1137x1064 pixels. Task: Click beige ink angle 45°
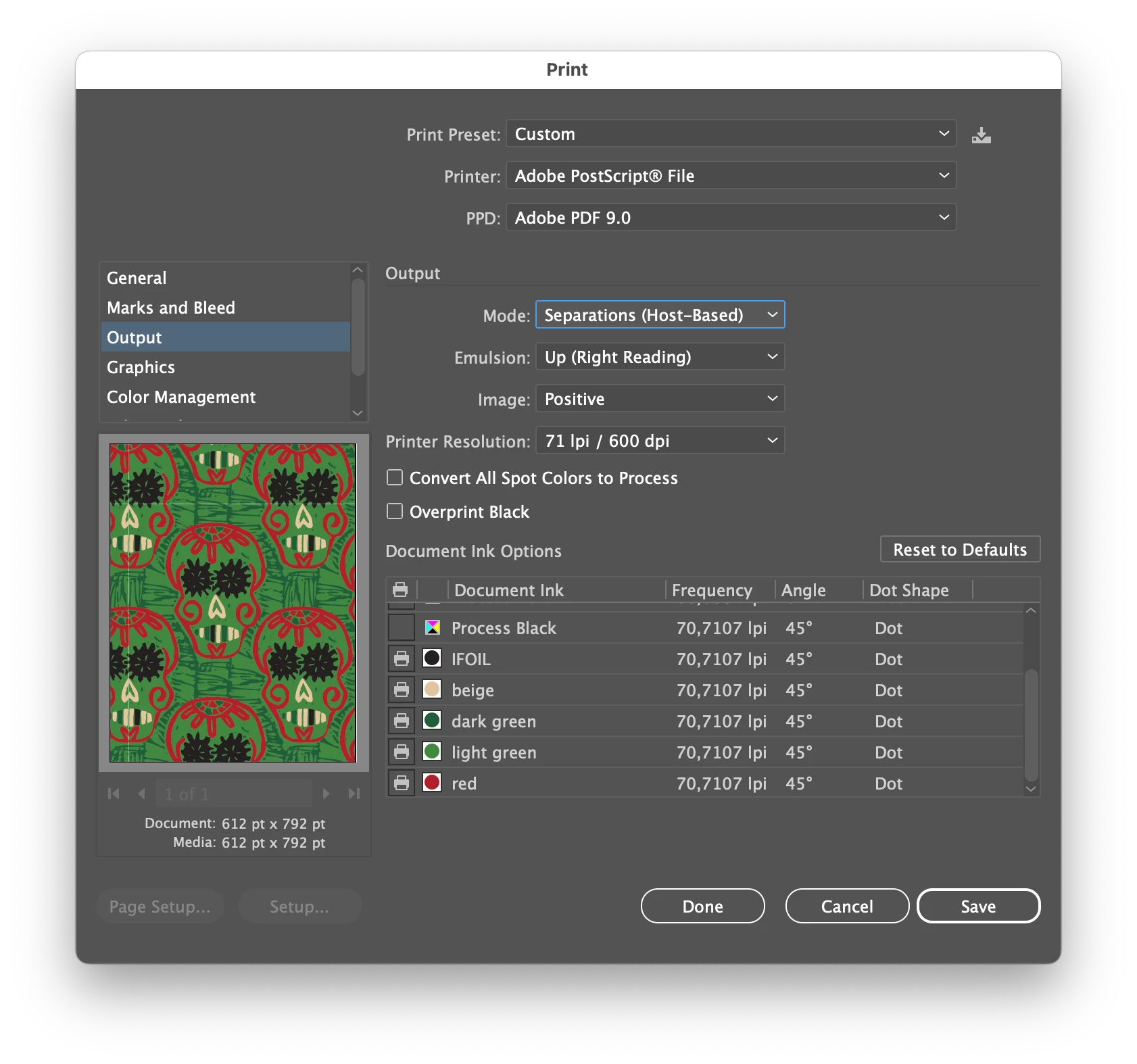(799, 690)
